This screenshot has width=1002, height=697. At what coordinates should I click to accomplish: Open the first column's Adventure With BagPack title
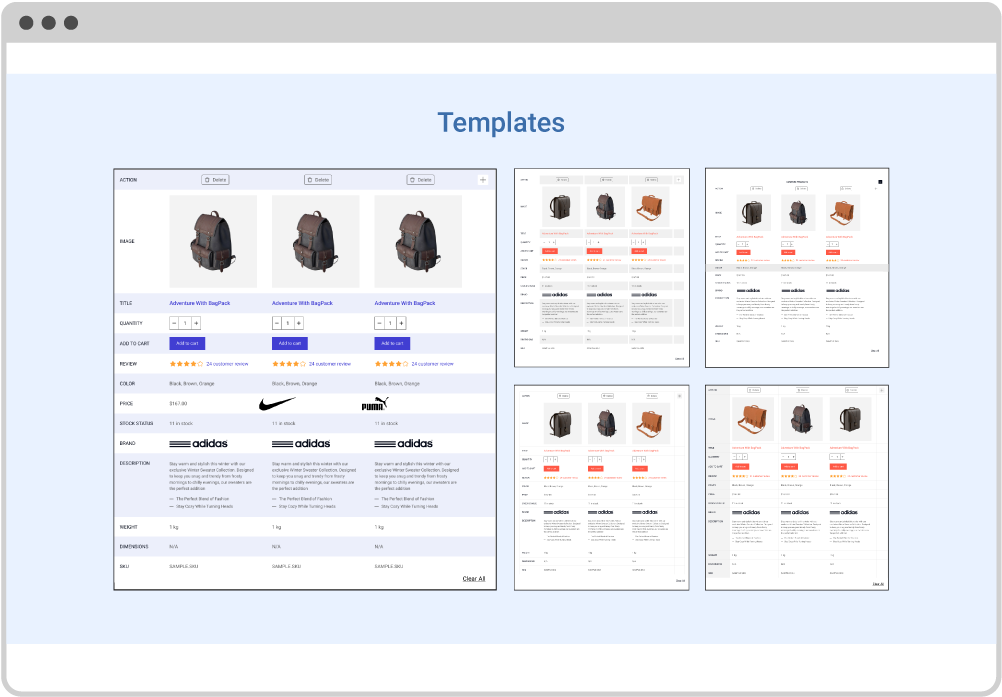click(x=199, y=303)
